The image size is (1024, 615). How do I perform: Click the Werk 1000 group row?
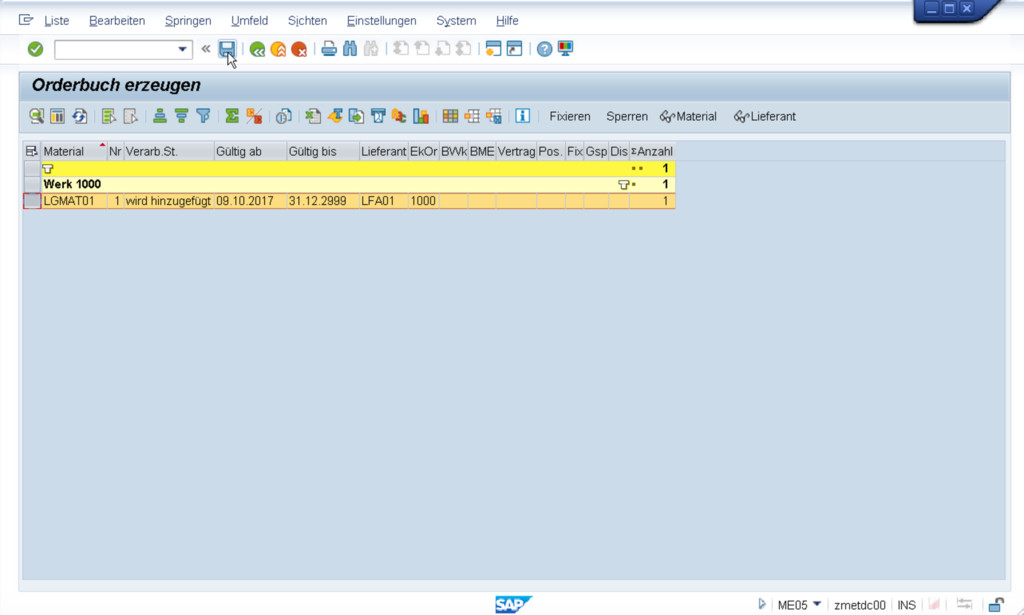(x=358, y=185)
